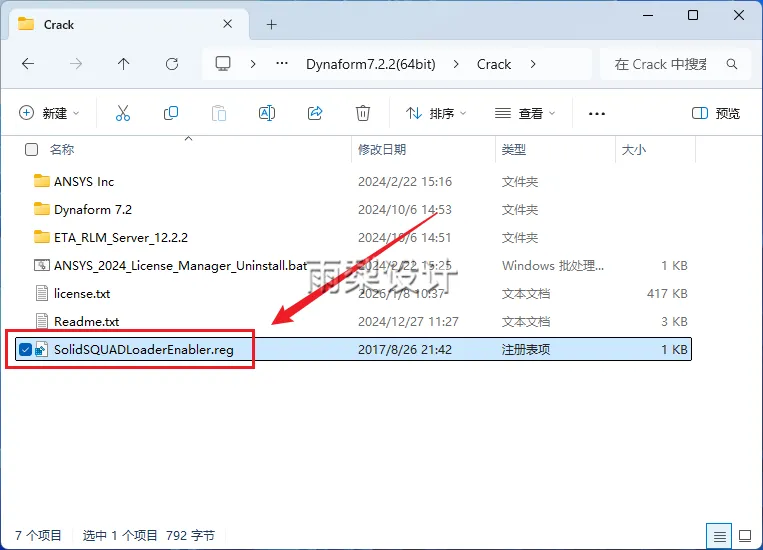Select the Crack tab
Screen dimensions: 763x550
click(129, 24)
